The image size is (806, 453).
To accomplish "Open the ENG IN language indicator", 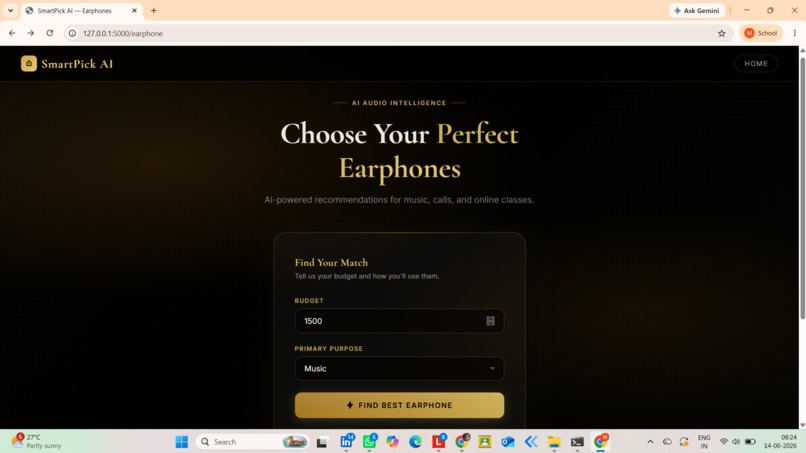I will (x=704, y=442).
